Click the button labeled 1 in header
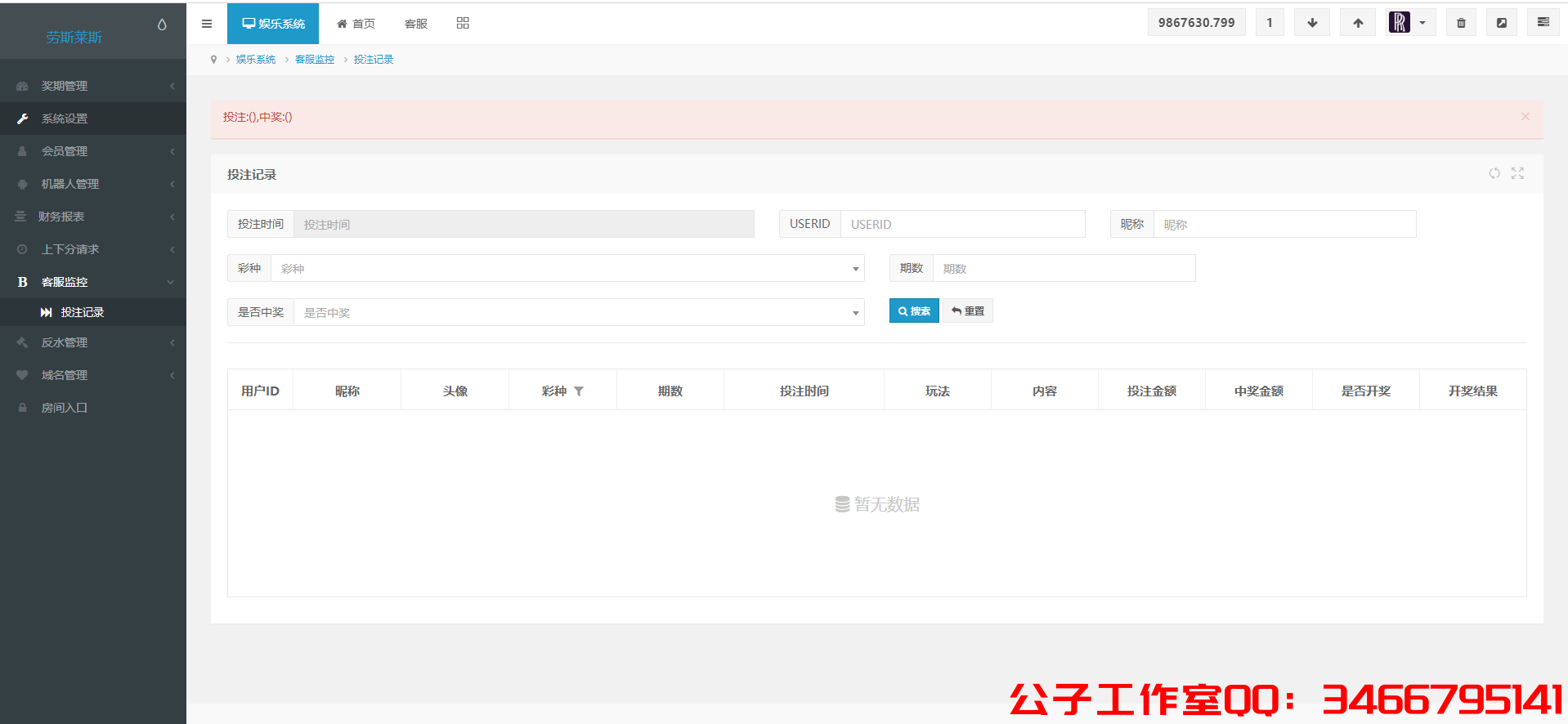The height and width of the screenshot is (724, 1568). (1270, 23)
